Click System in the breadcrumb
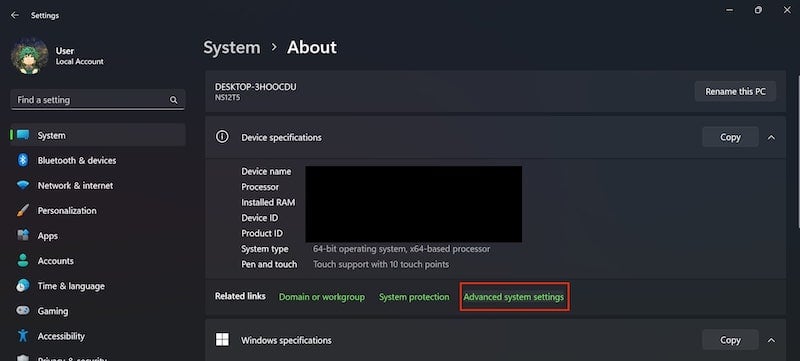This screenshot has width=800, height=361. click(x=232, y=47)
